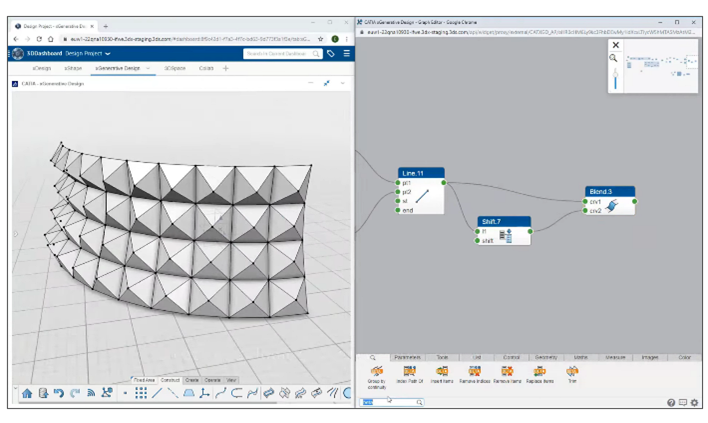Image resolution: width=708 pixels, height=423 pixels.
Task: Select the Point grid tool
Action: click(x=141, y=393)
